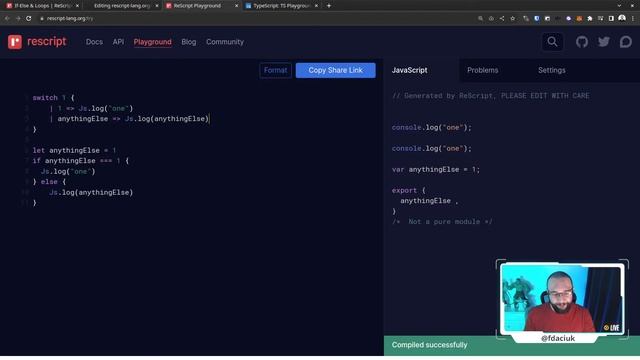This screenshot has height=360, width=640.
Task: Go back in browser history
Action: pos(7,18)
